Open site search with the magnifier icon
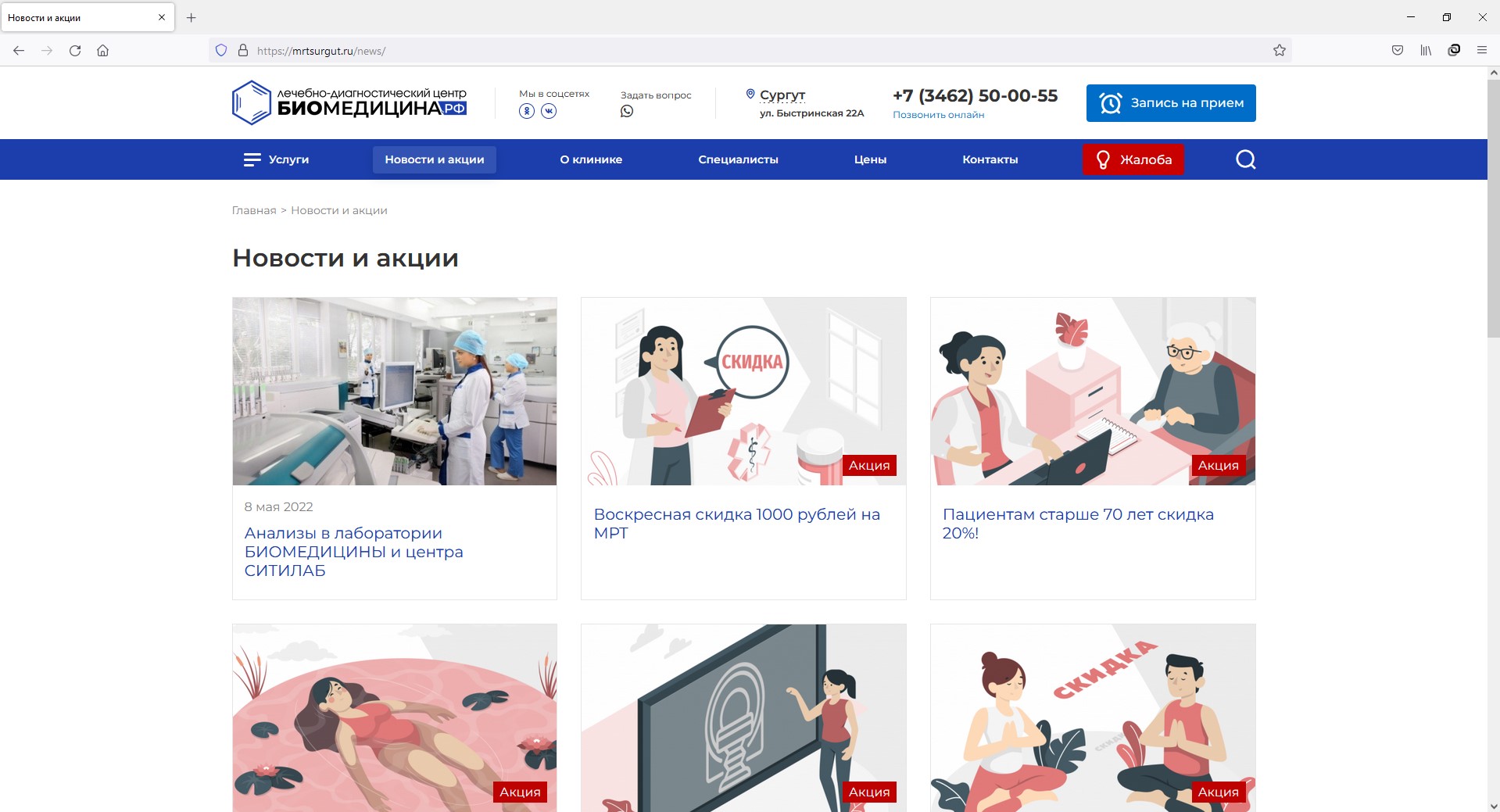 [x=1246, y=159]
